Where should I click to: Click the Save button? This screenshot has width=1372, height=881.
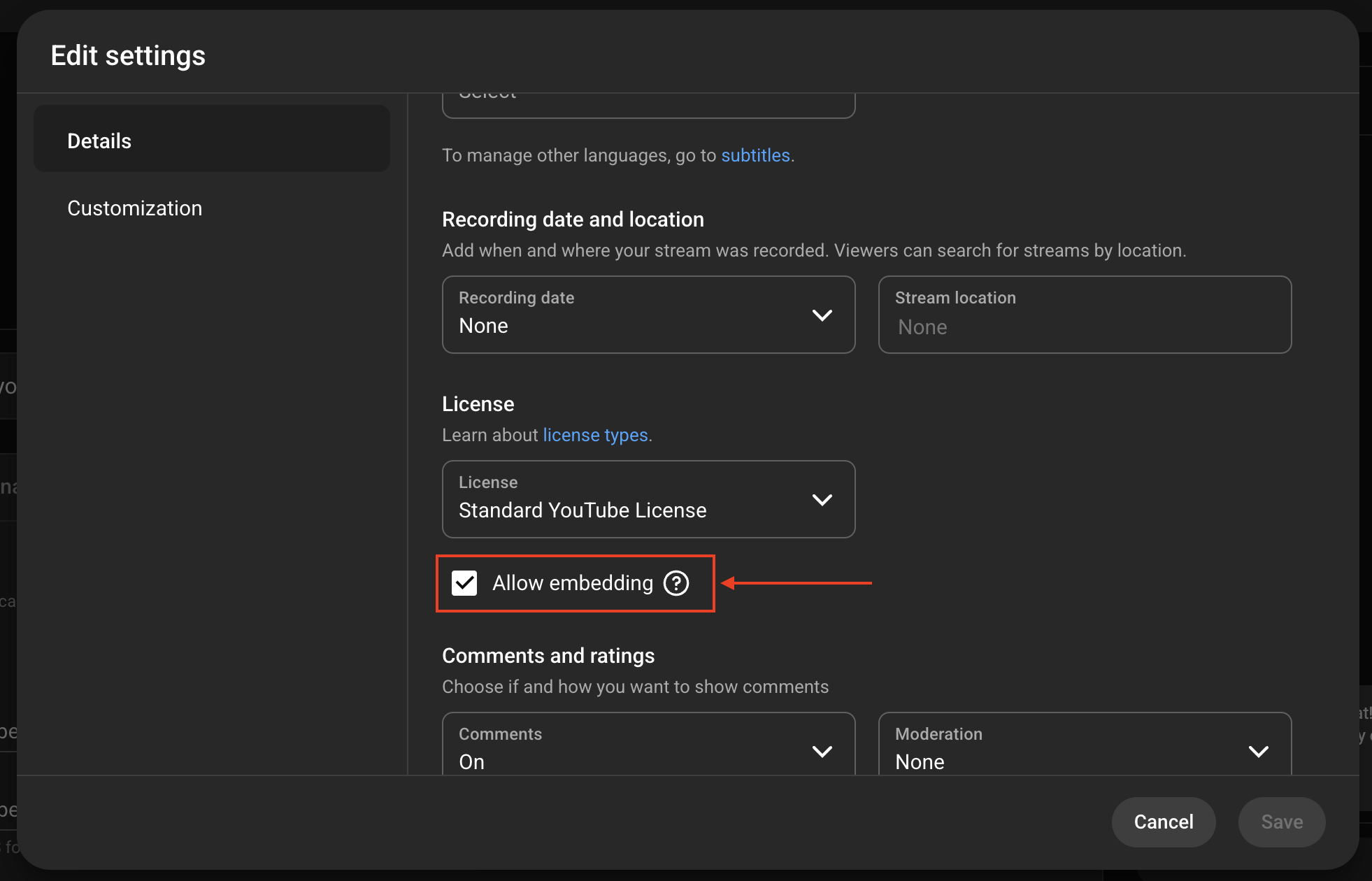(1281, 822)
